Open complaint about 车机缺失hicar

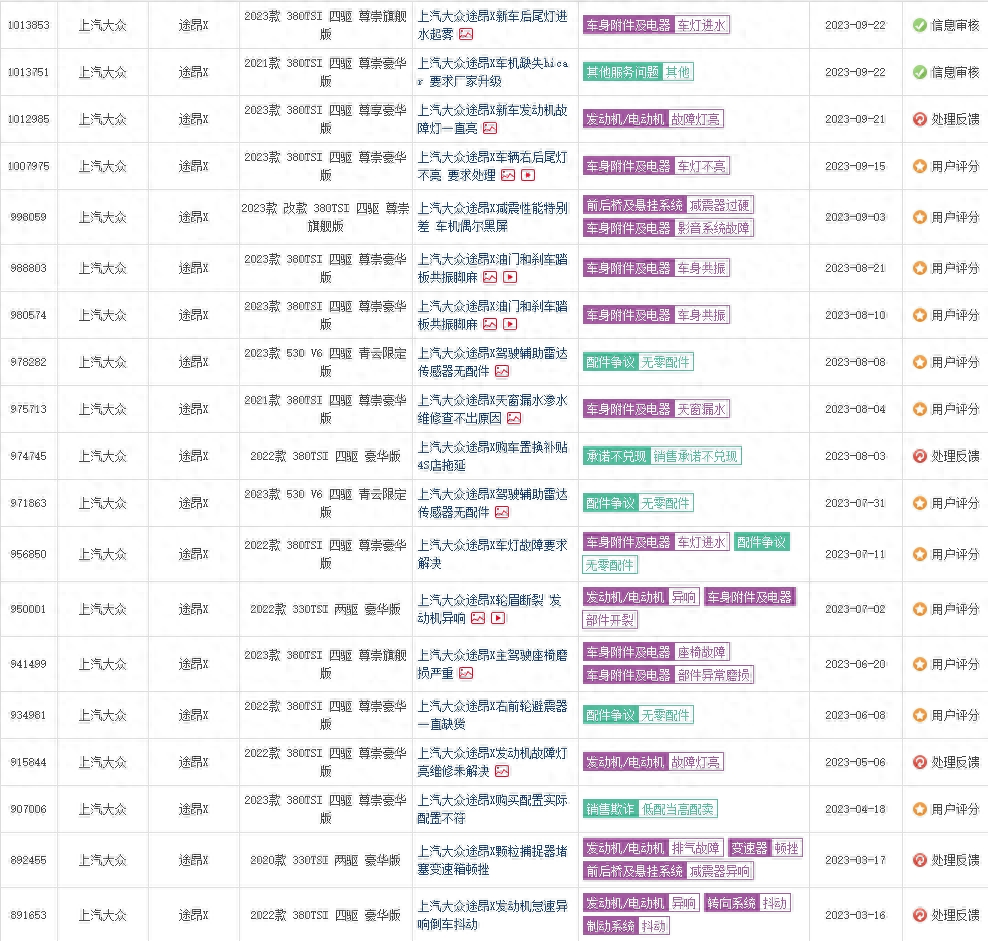click(x=492, y=72)
